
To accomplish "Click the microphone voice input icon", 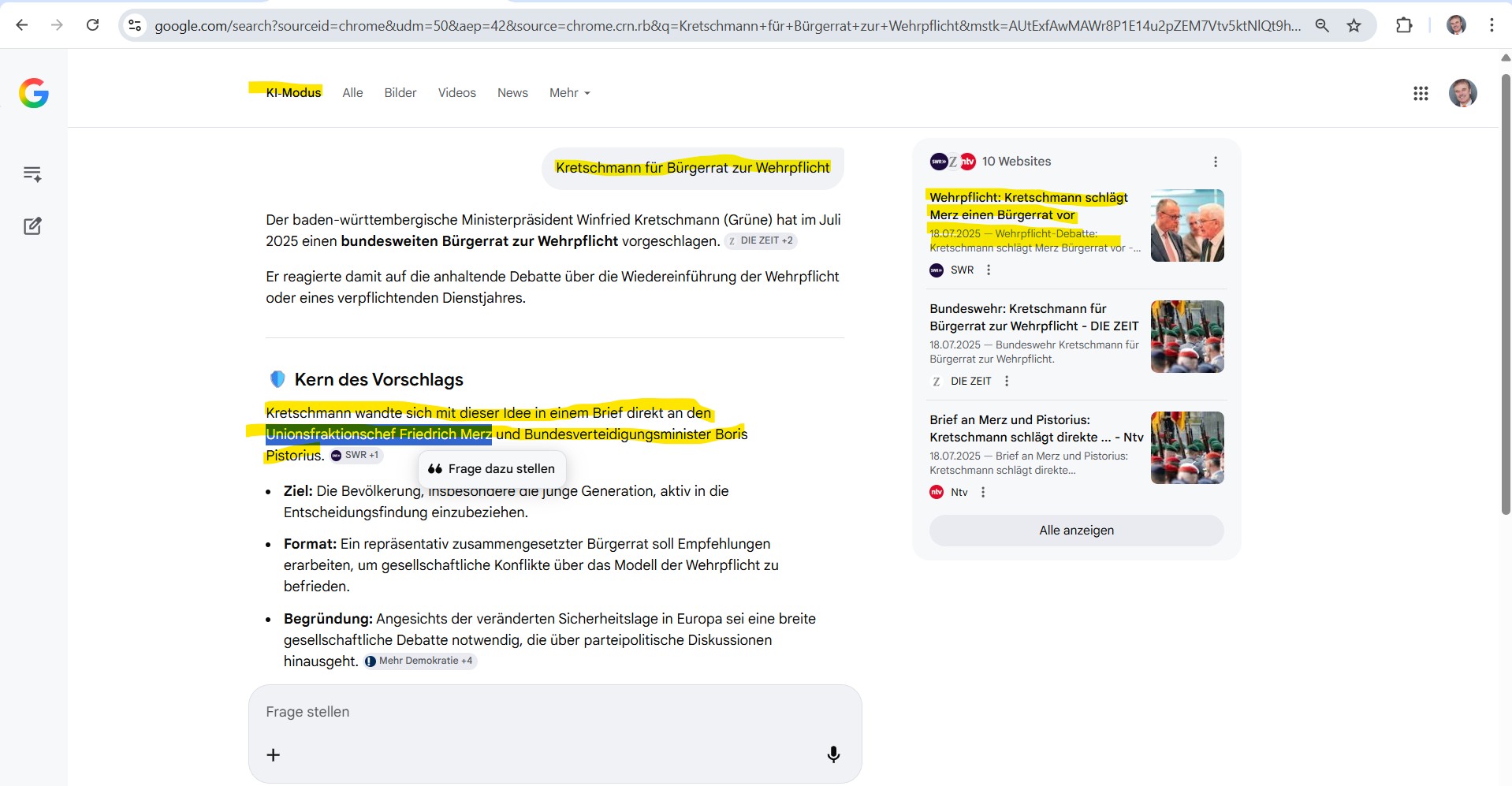I will tap(832, 754).
